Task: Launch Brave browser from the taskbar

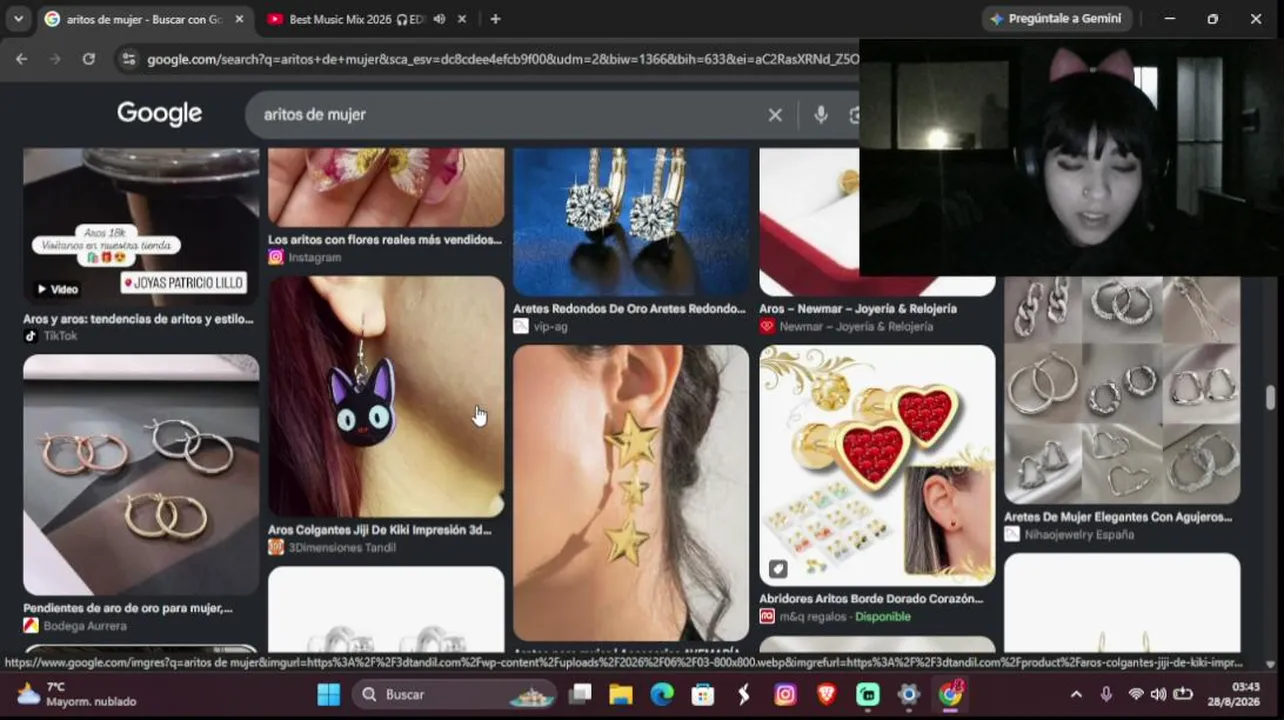Action: [x=826, y=694]
